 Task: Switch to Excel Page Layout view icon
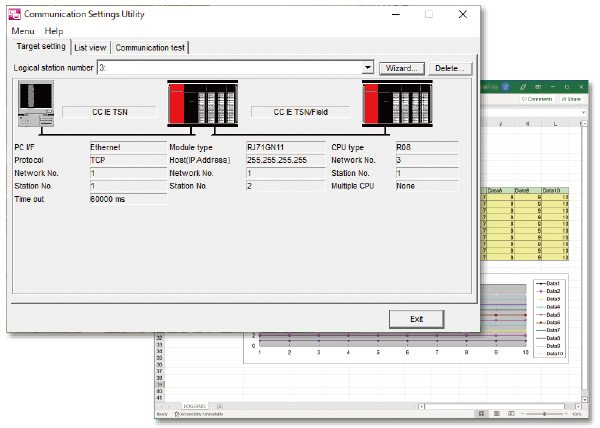(x=497, y=414)
